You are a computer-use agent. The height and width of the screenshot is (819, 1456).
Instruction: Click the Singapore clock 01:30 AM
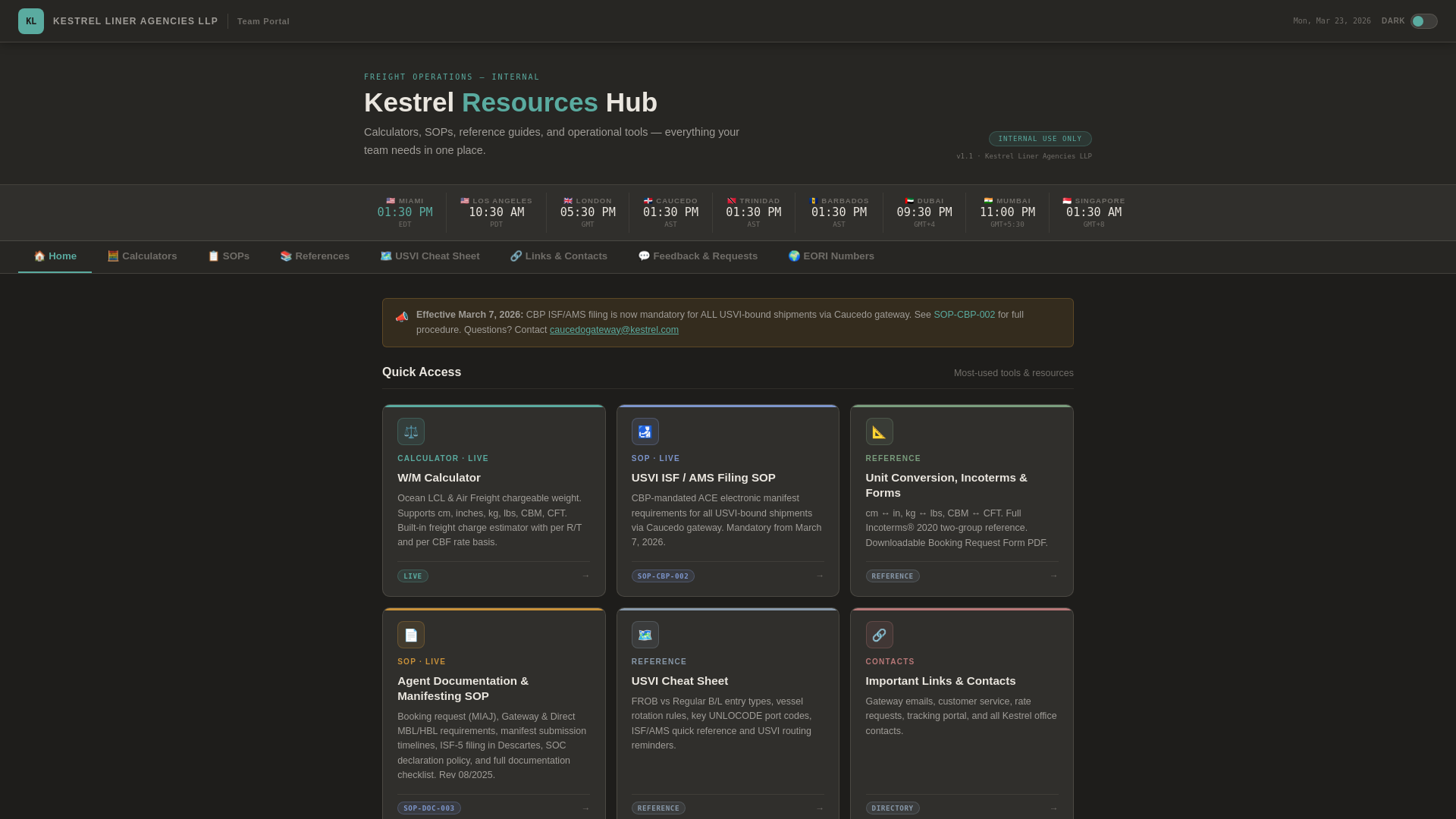click(x=1094, y=212)
